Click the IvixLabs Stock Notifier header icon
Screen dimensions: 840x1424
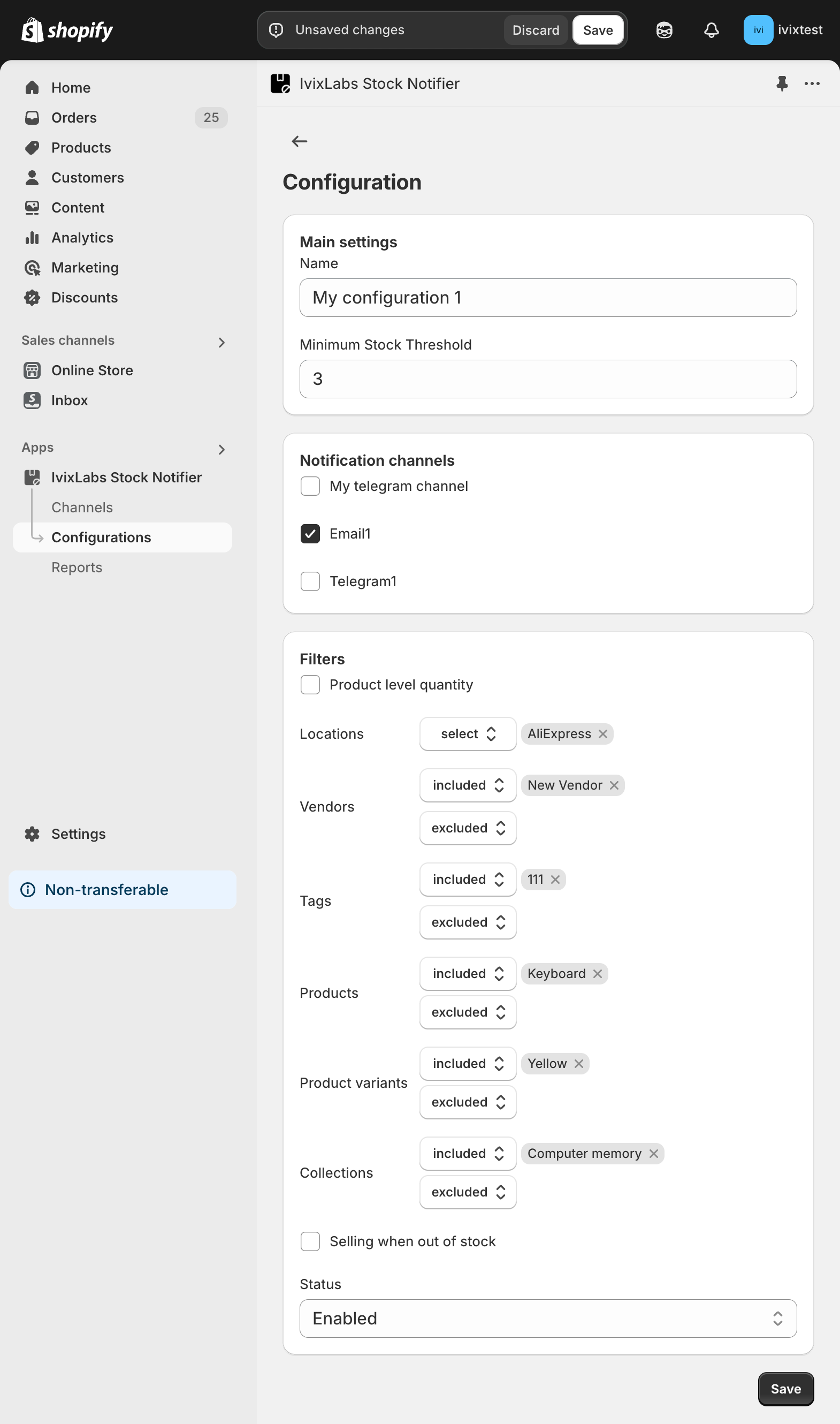[280, 83]
